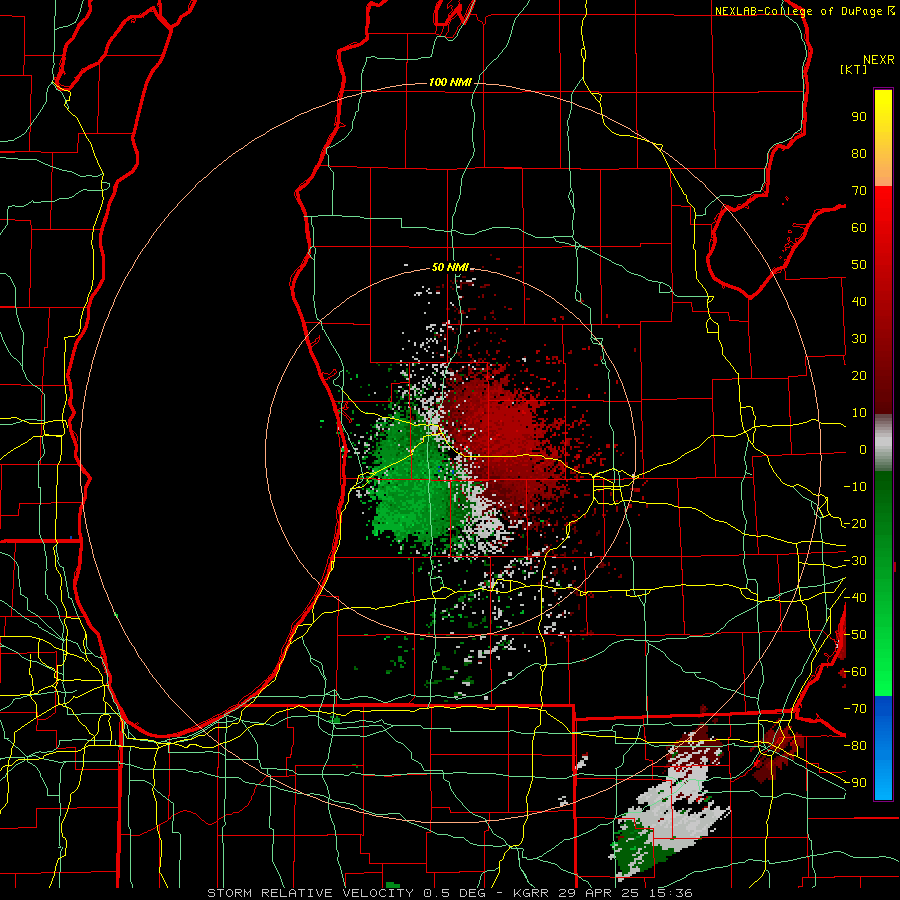Click the 80 value on the color scale
The width and height of the screenshot is (900, 900).
(859, 154)
